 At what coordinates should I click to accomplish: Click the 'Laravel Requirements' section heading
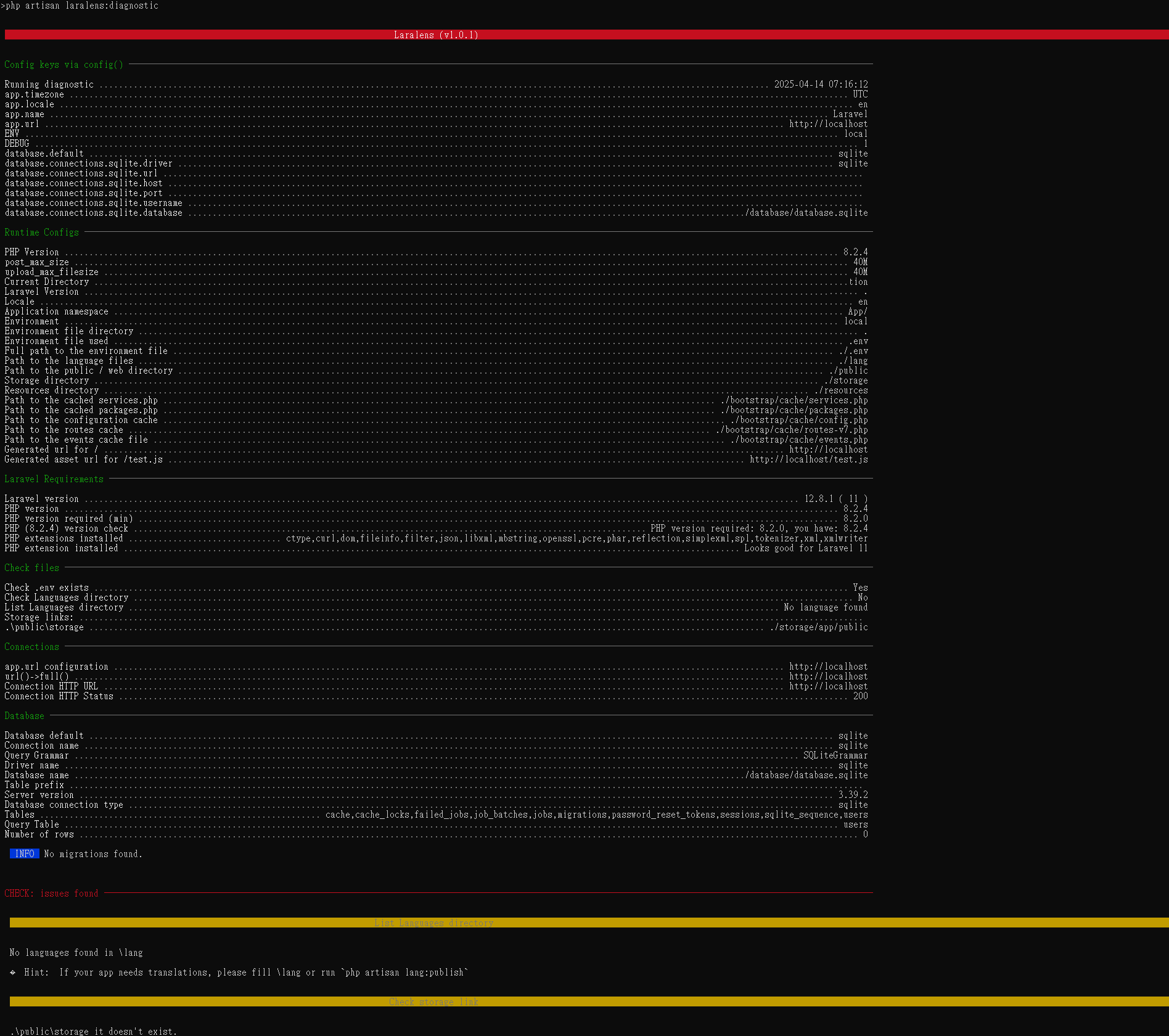click(54, 479)
